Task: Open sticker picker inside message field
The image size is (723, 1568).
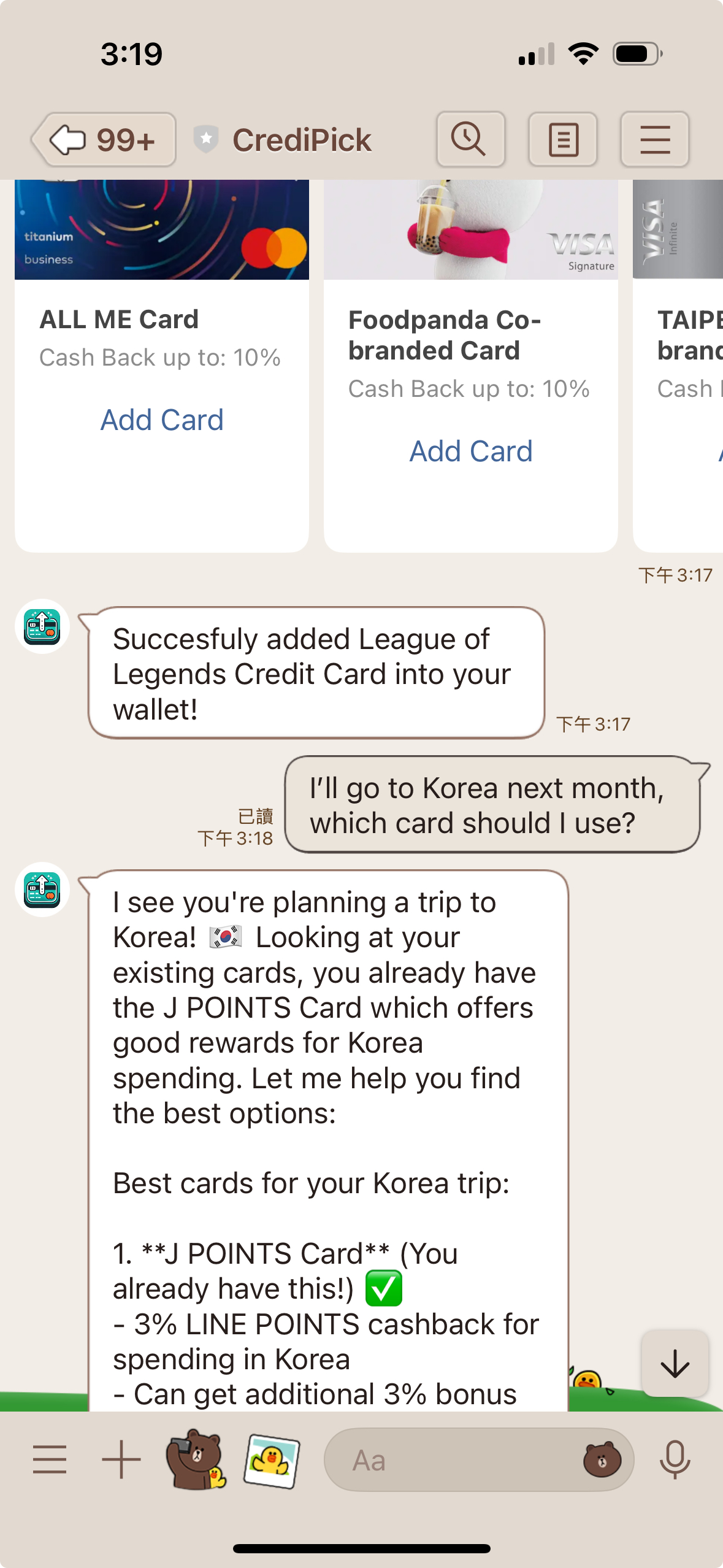Action: (x=602, y=1460)
